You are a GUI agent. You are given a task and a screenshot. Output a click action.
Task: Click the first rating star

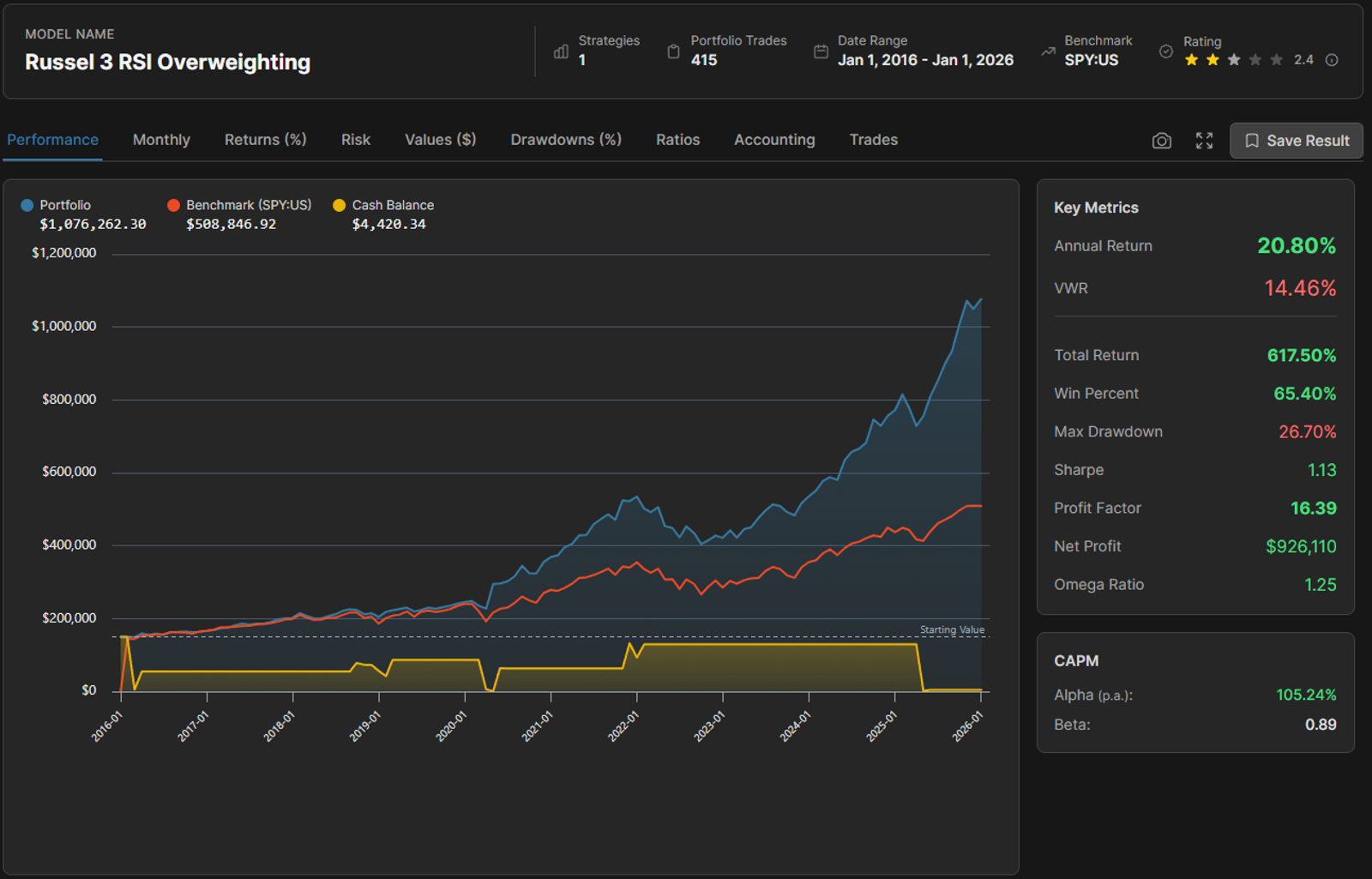(x=1191, y=60)
